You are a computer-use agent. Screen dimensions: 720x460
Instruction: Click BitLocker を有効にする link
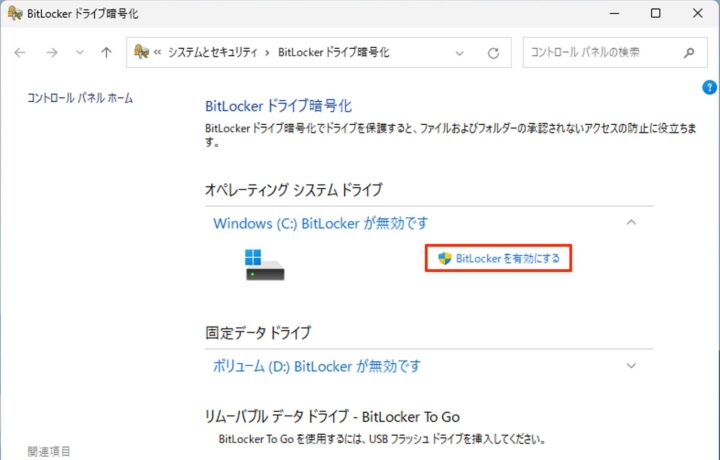click(x=507, y=258)
